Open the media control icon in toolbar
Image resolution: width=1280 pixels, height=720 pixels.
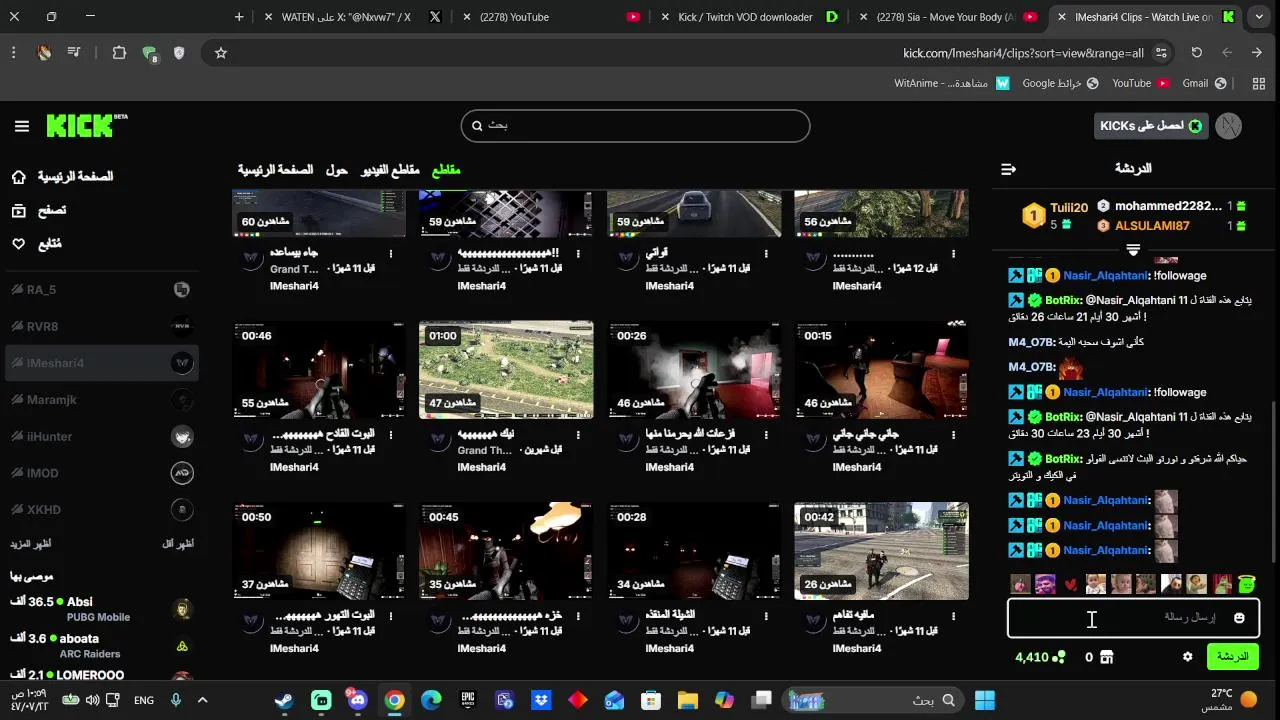coord(75,53)
